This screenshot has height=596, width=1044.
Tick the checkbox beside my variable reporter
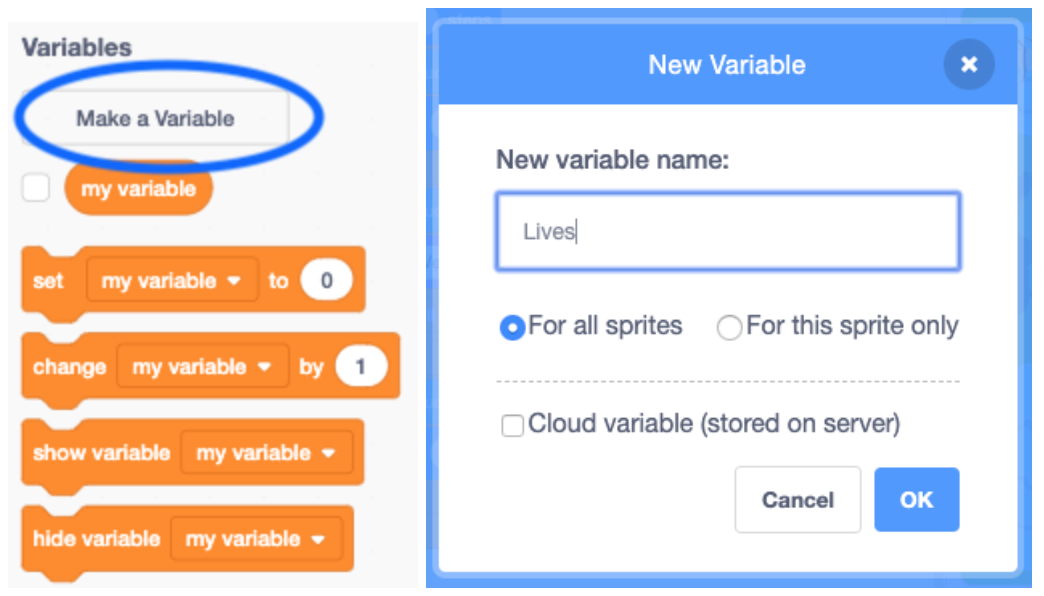(36, 187)
